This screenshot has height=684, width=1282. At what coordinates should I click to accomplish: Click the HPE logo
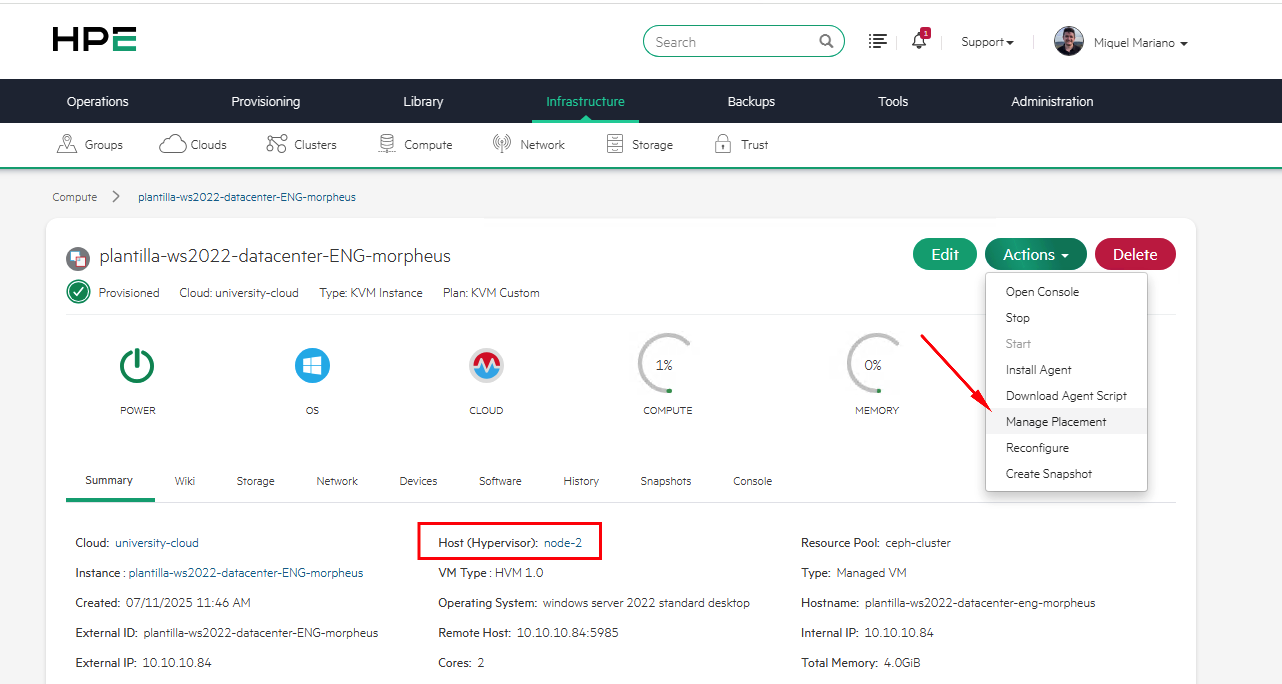point(94,40)
